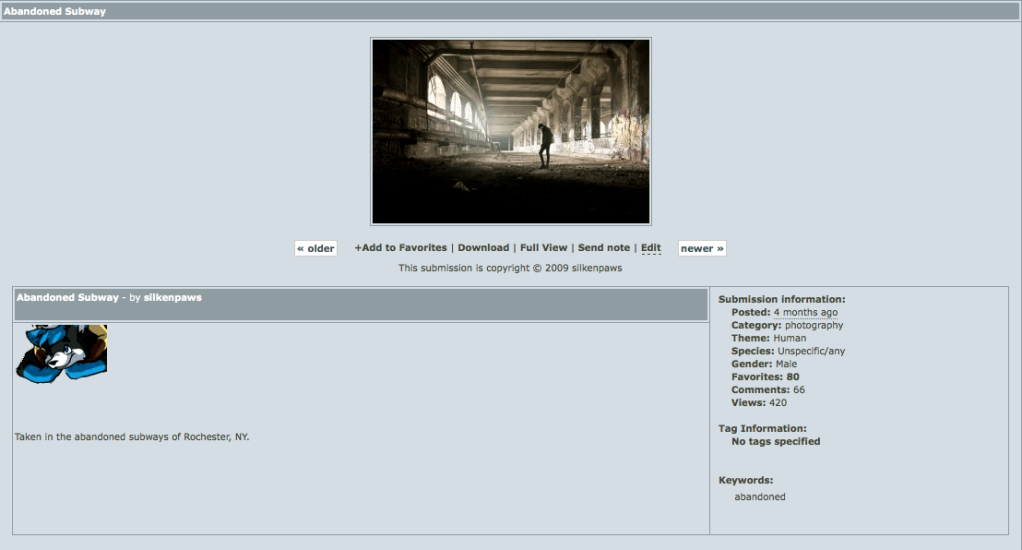Click the Rochester, NY description text
This screenshot has height=550, width=1022.
coord(131,437)
